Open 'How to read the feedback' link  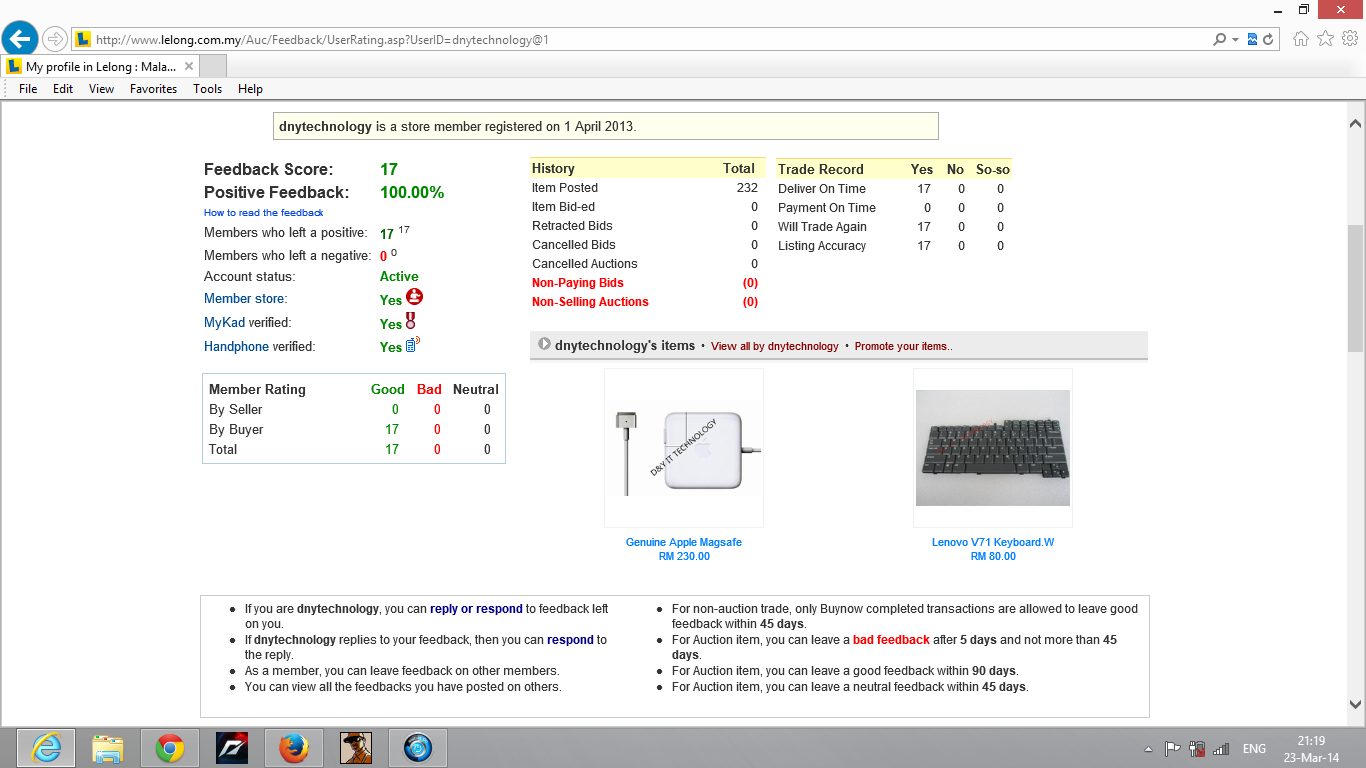pos(264,213)
